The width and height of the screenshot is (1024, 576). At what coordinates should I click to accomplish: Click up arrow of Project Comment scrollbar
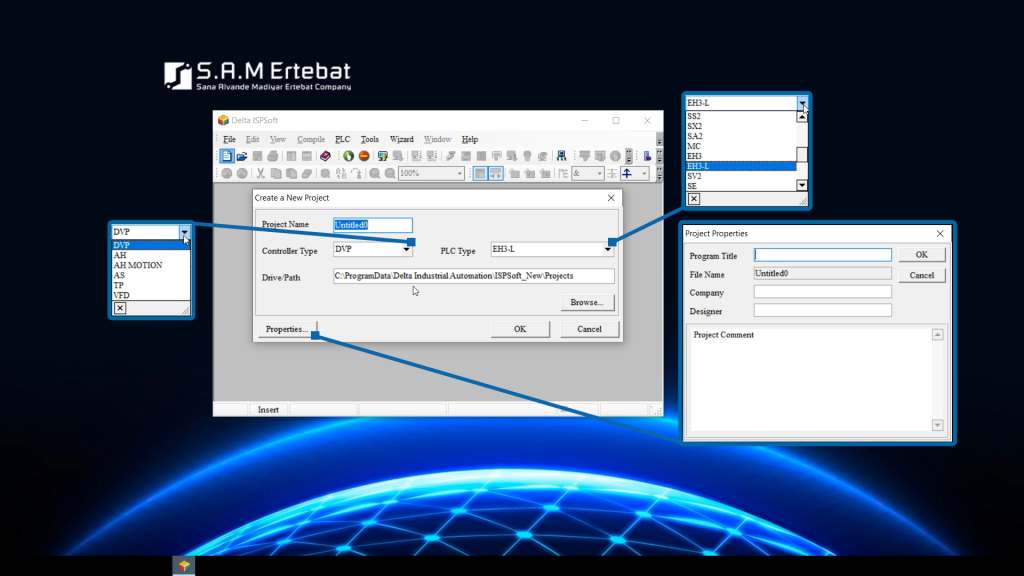937,334
